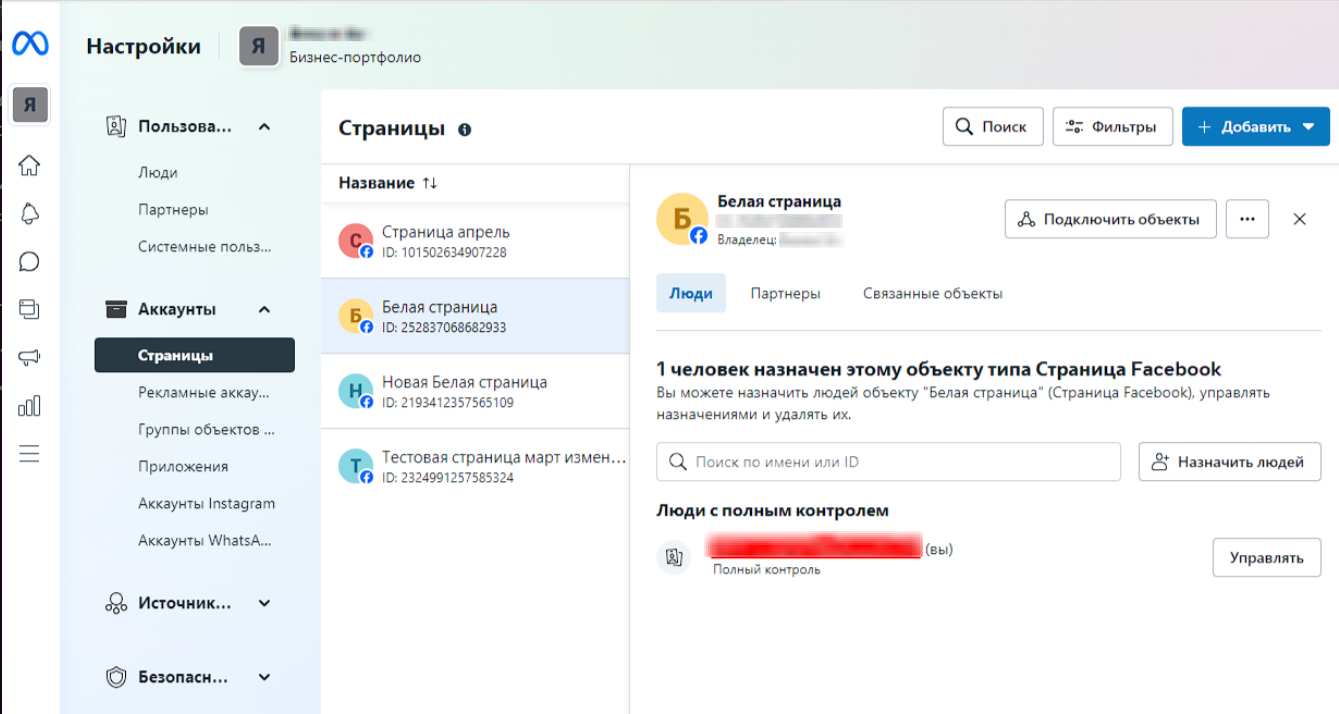Switch to the Связанные объекты tab

tap(932, 293)
